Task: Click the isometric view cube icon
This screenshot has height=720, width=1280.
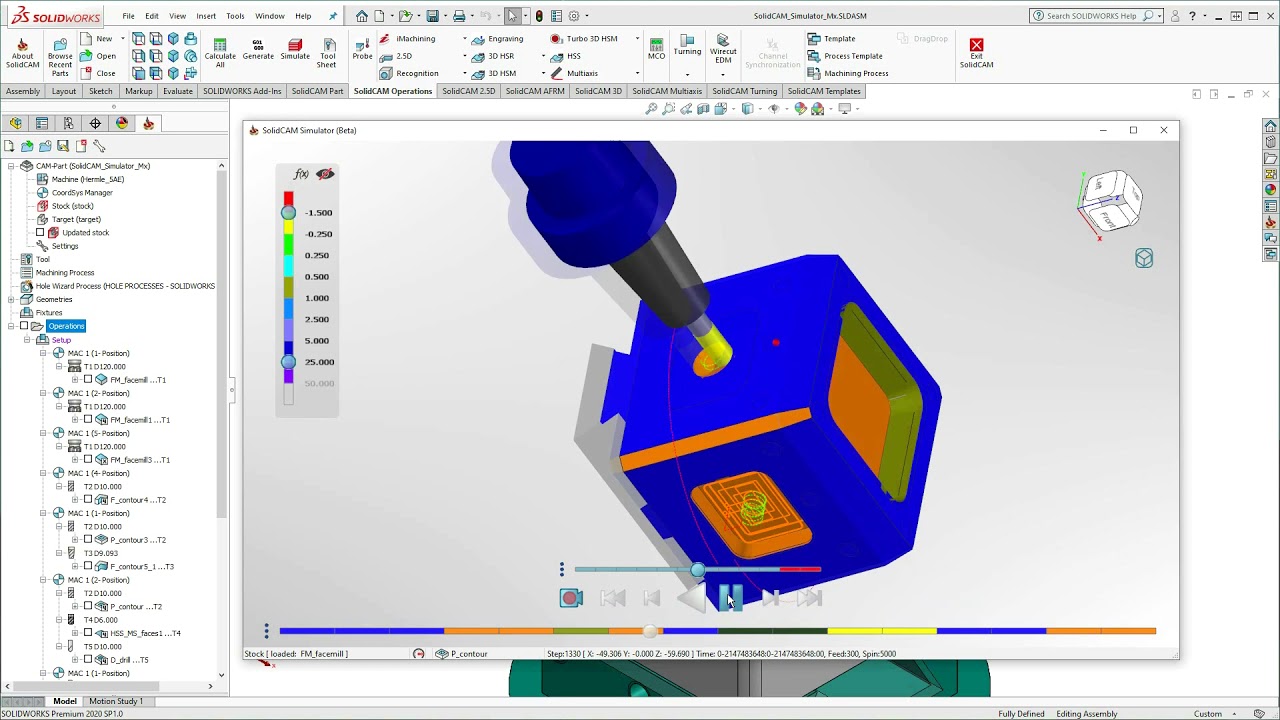Action: coord(1144,258)
